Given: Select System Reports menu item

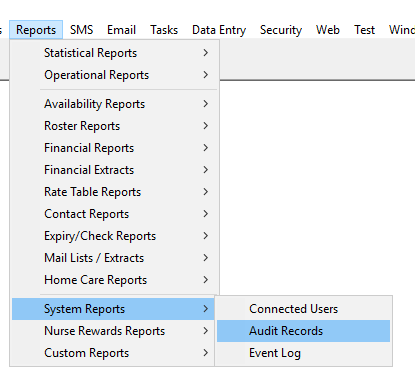Looking at the screenshot, I should (x=113, y=309).
